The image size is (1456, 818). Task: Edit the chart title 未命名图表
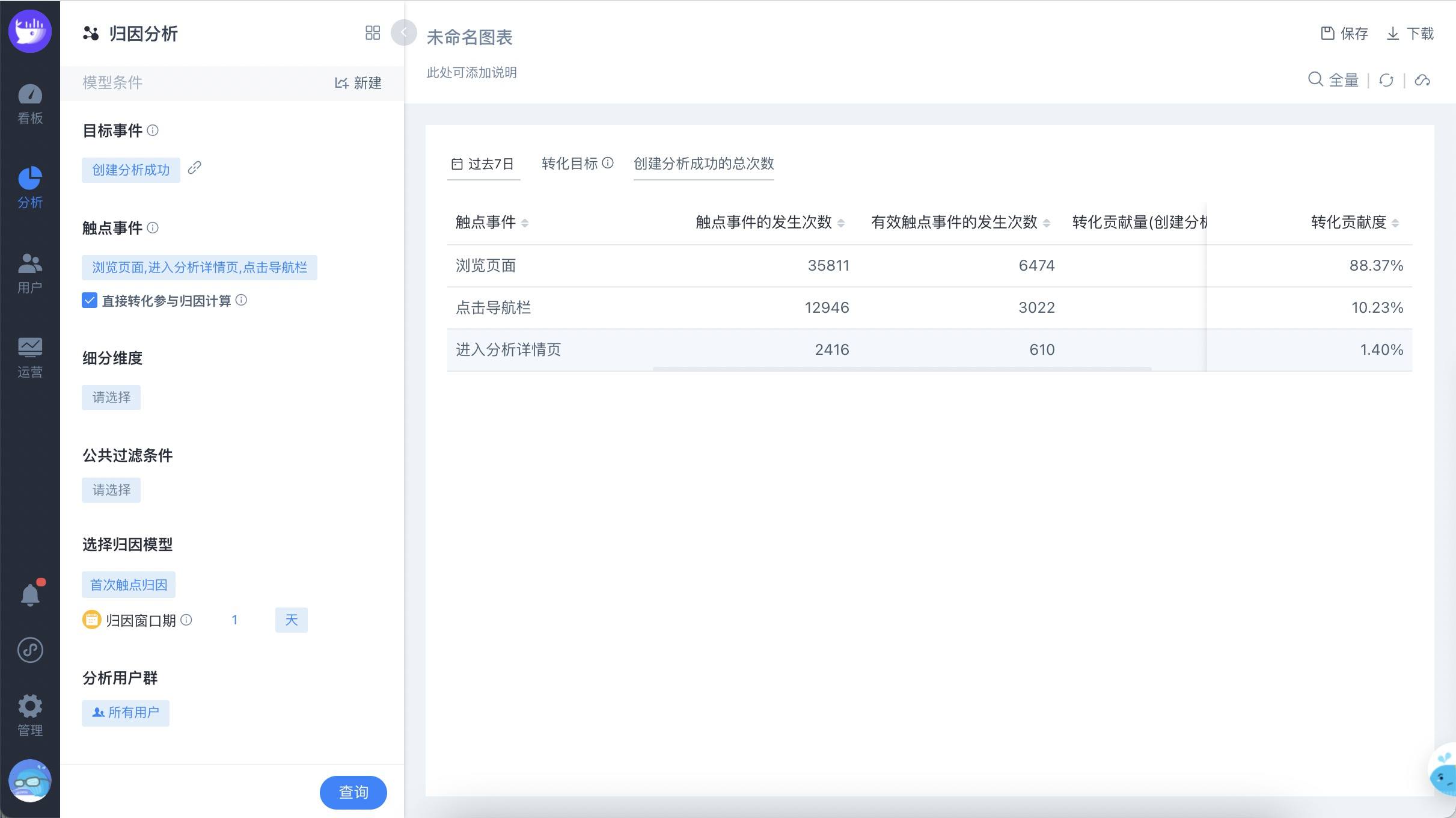point(470,37)
